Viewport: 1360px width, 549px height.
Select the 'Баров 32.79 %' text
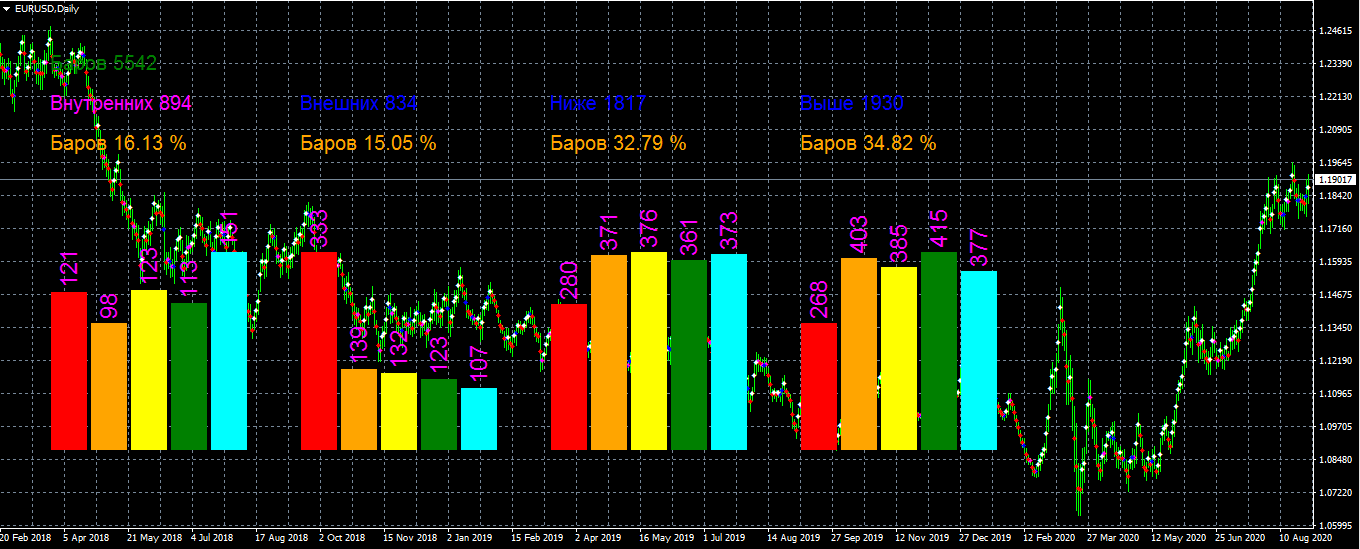(619, 143)
